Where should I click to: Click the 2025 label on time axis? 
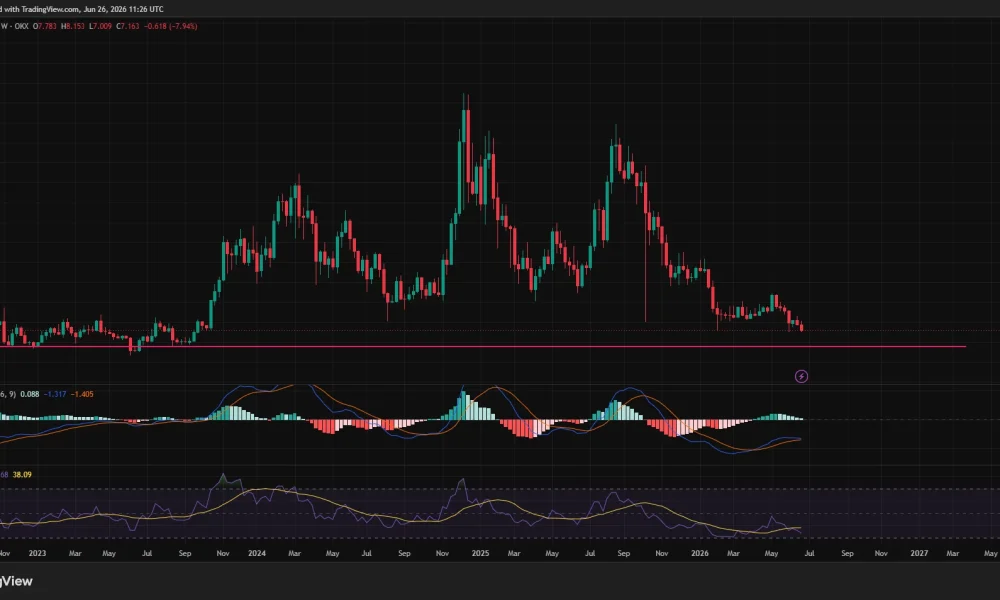480,553
